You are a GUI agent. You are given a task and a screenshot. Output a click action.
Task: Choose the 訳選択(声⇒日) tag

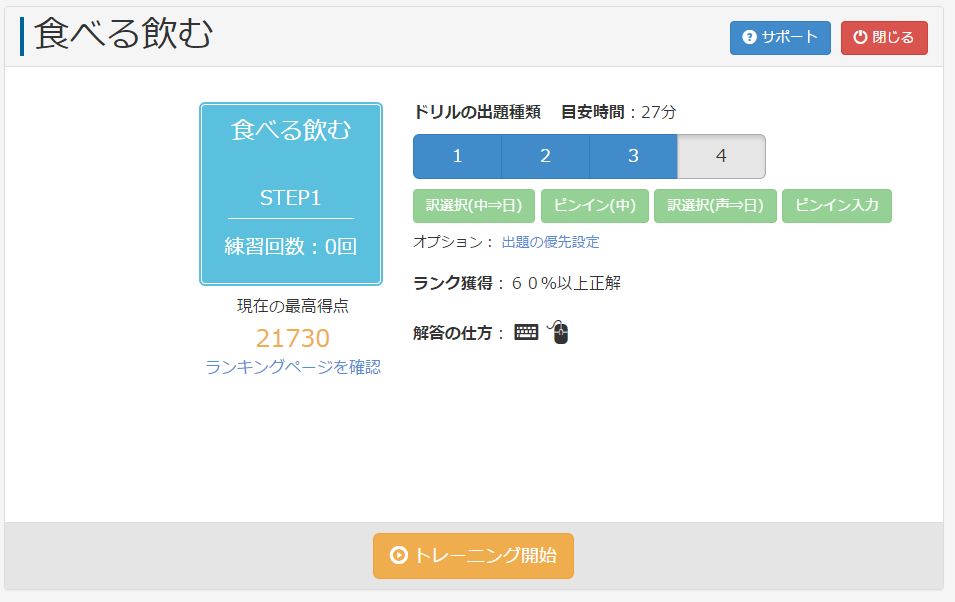(715, 206)
